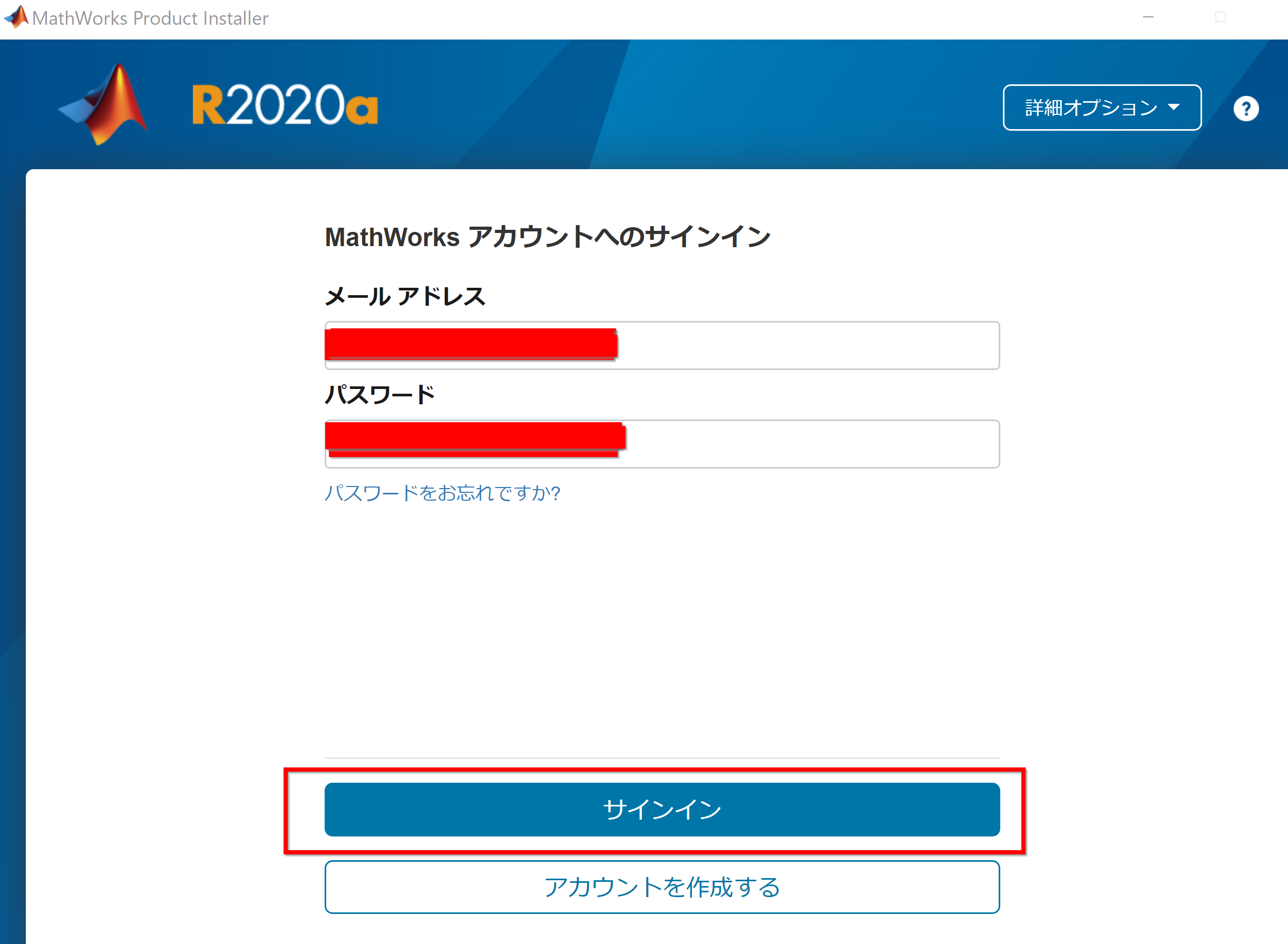Focus the メール アドレス input field
The height and width of the screenshot is (944, 1288).
tap(662, 345)
